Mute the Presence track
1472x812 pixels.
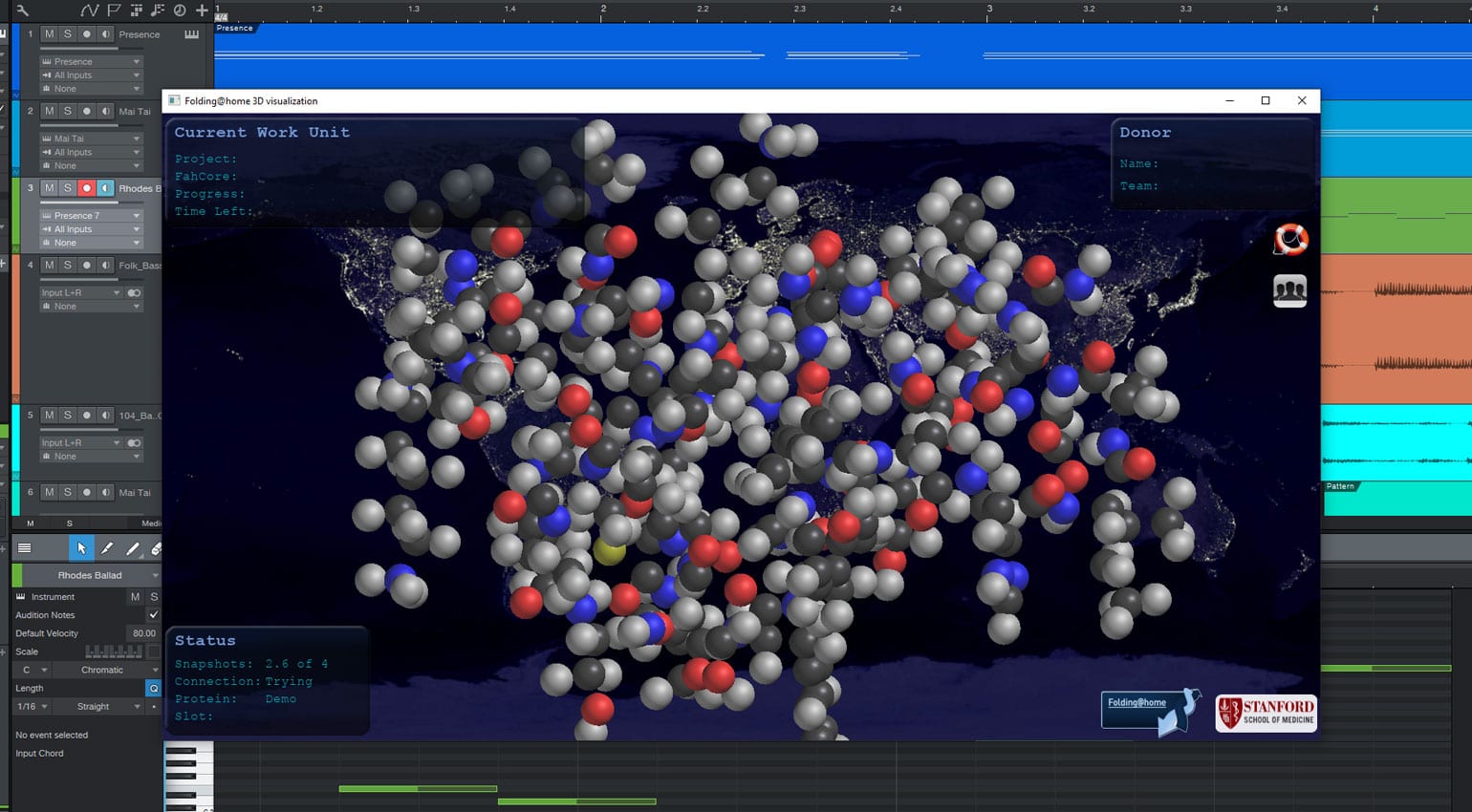pyautogui.click(x=49, y=34)
